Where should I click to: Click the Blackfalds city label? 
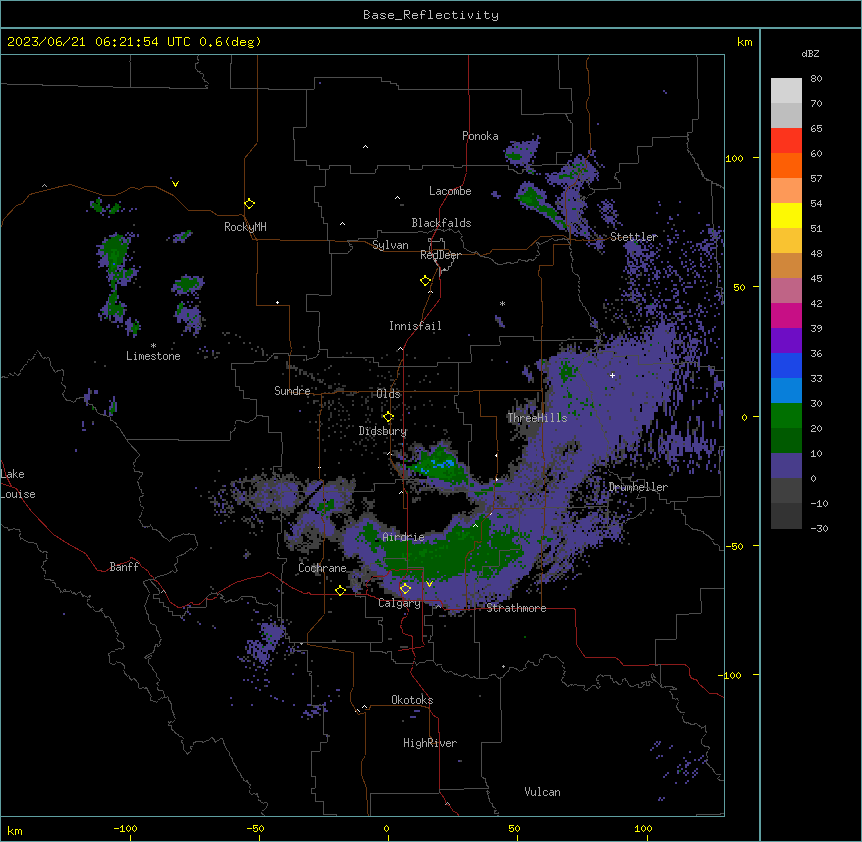point(441,223)
